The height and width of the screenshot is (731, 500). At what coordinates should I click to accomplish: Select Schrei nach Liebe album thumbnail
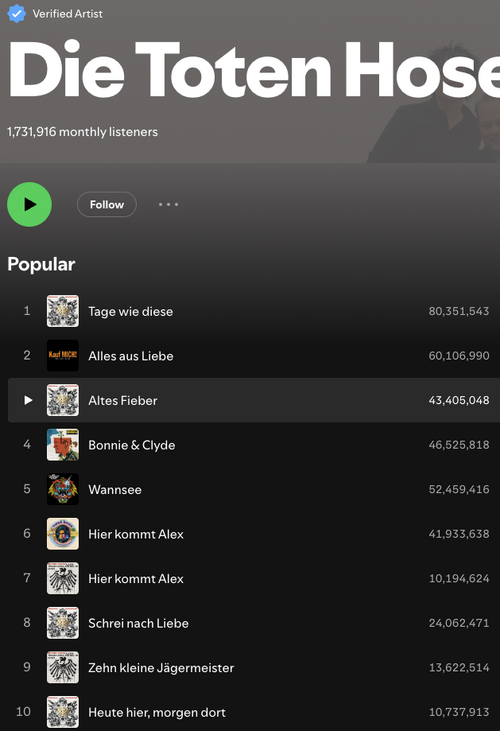click(63, 623)
